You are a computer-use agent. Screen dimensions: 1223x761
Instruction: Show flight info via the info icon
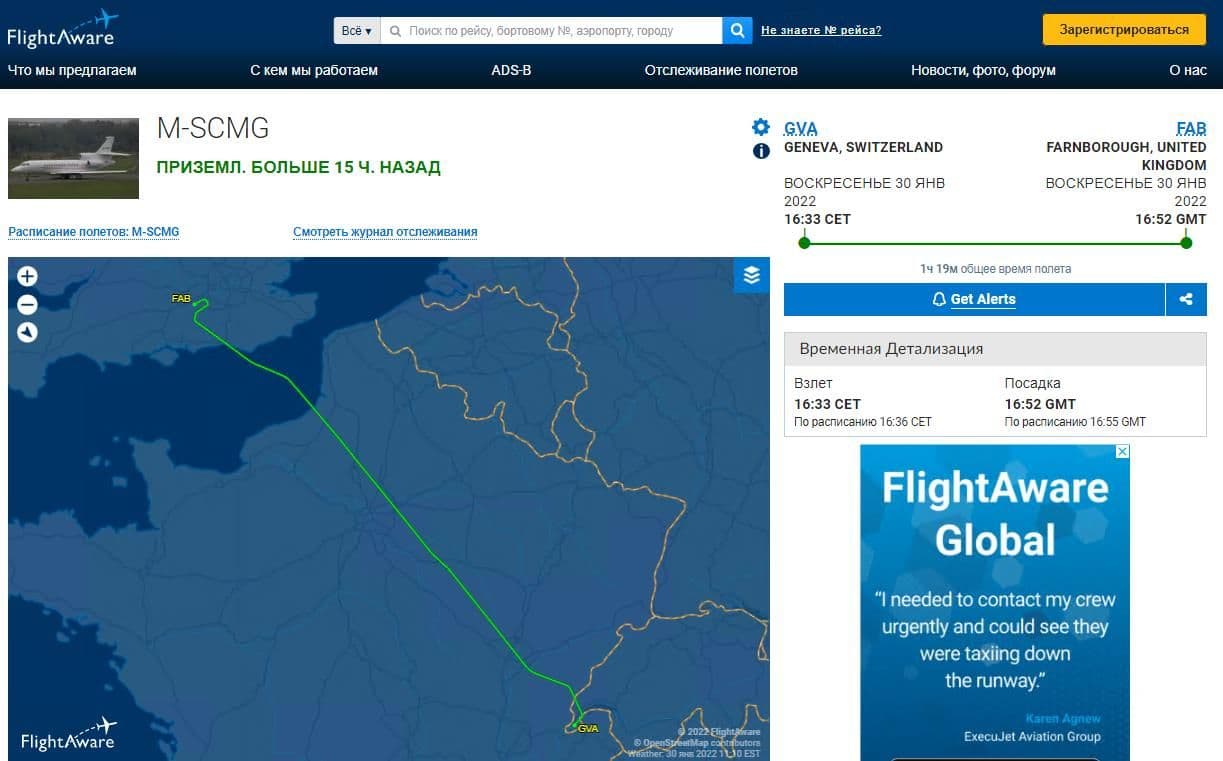pos(761,151)
